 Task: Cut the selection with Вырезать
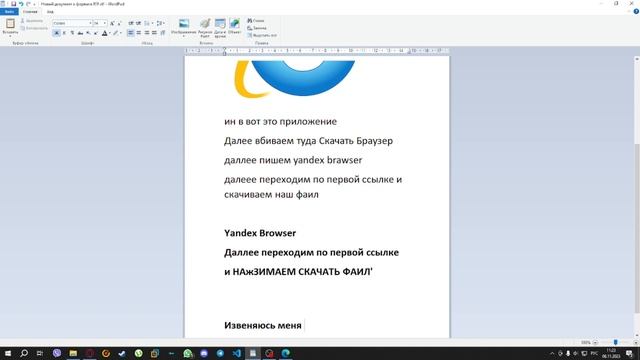pyautogui.click(x=32, y=20)
